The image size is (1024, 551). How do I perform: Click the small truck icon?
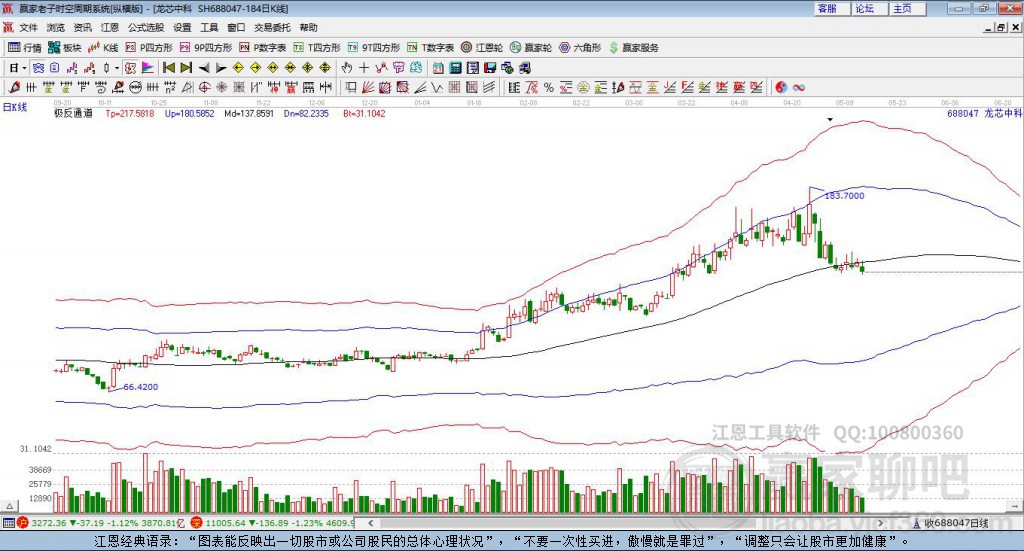524,68
